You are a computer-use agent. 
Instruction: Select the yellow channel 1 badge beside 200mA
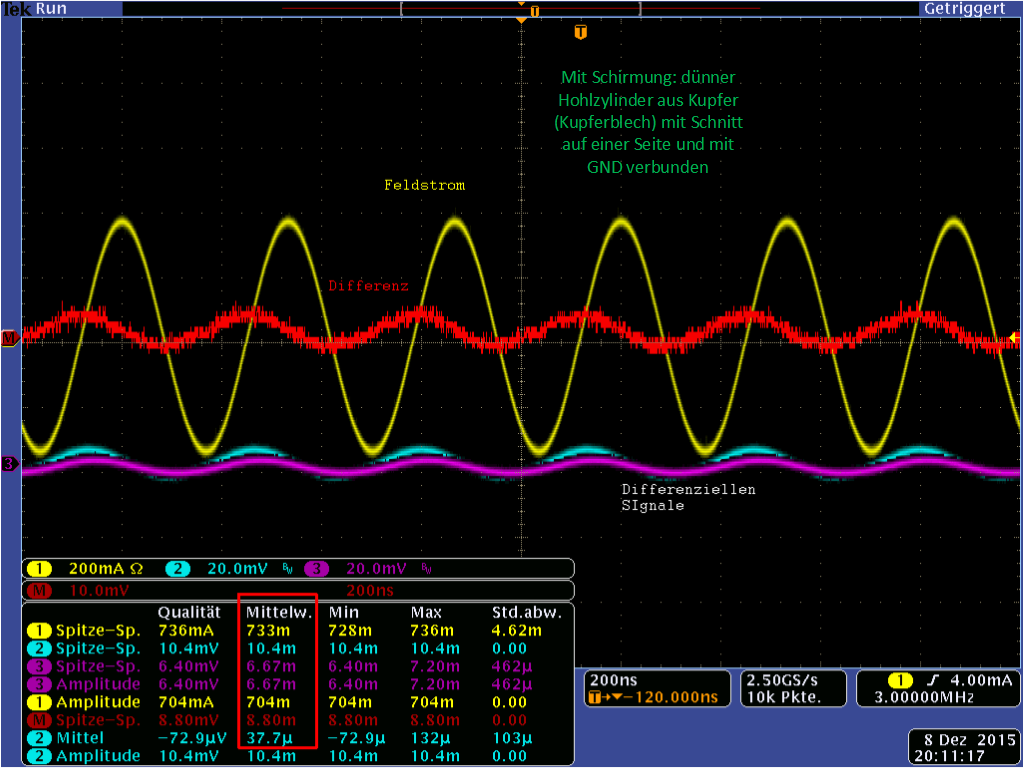coord(39,569)
